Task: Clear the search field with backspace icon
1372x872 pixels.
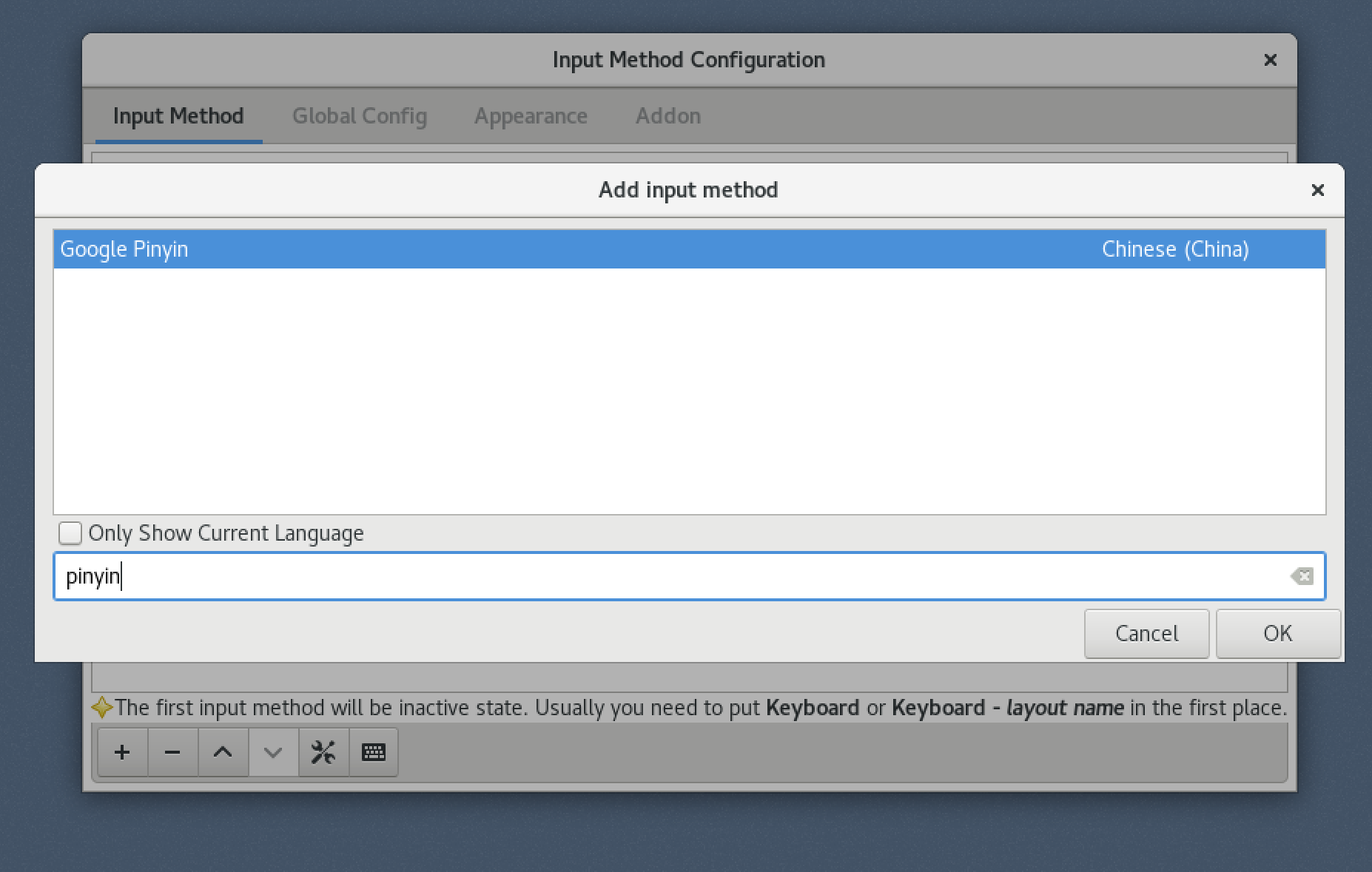Action: [x=1302, y=576]
